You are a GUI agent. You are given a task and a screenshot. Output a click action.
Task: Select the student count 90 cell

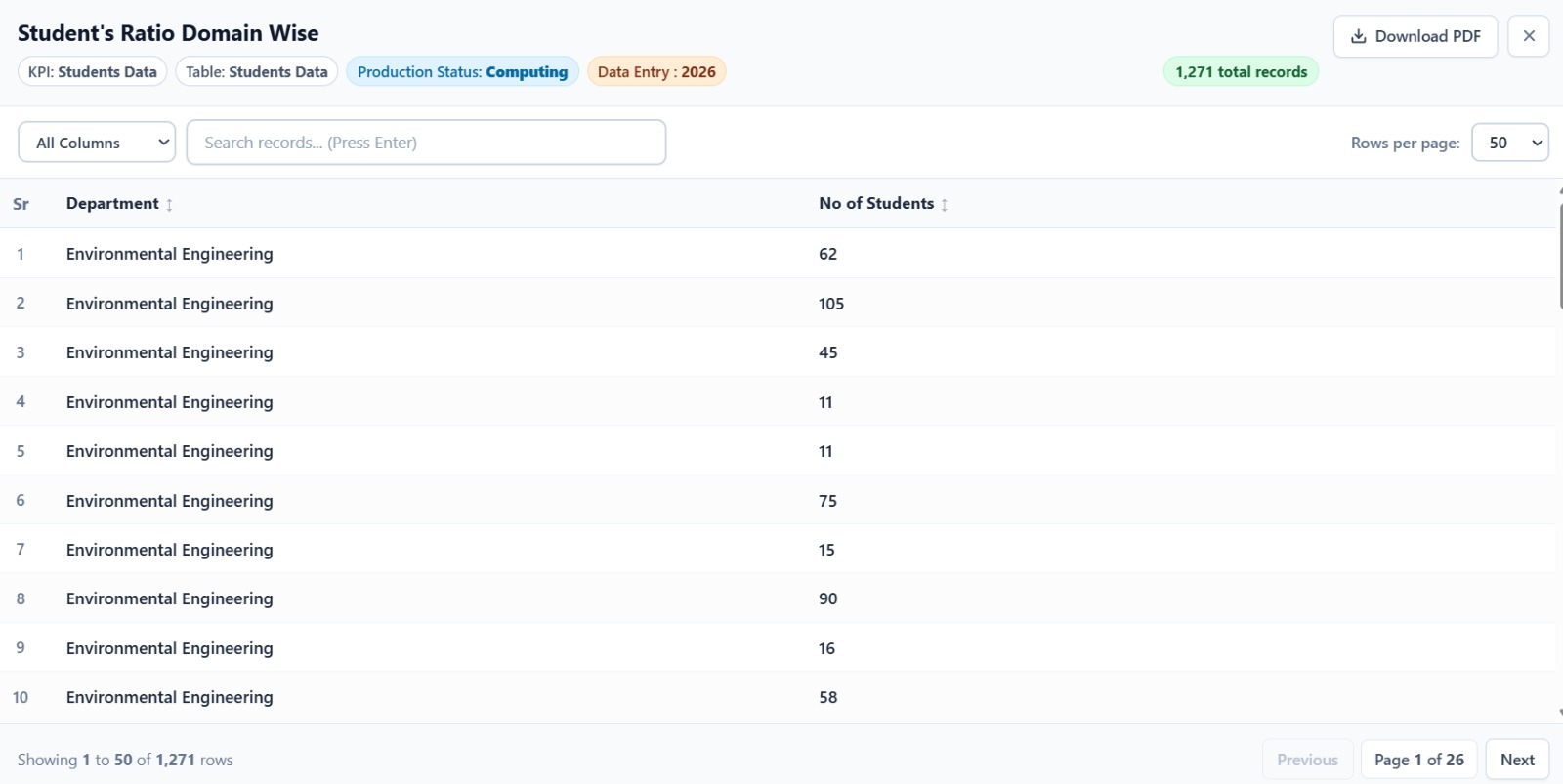(x=827, y=598)
